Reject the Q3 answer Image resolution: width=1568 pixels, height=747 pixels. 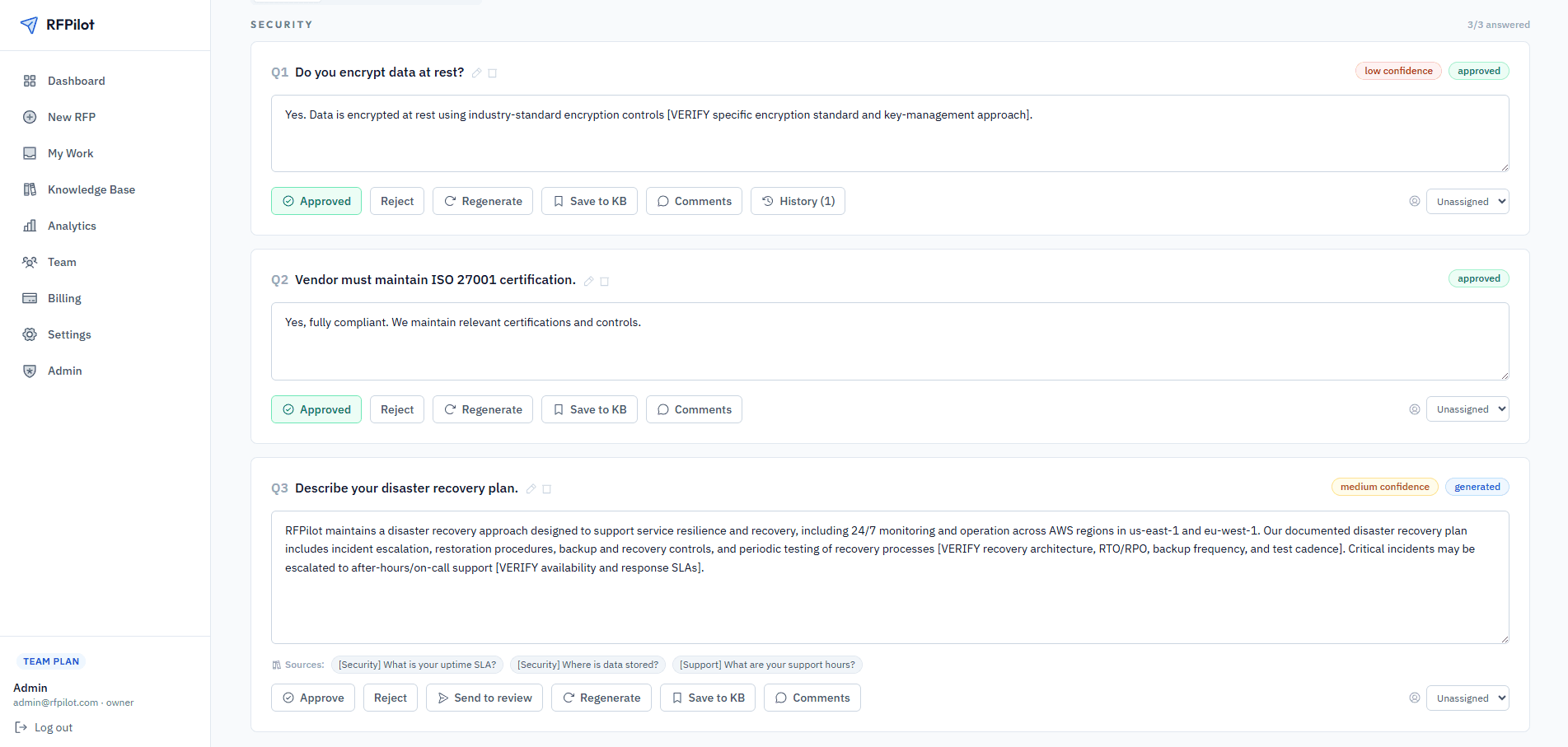coord(391,698)
